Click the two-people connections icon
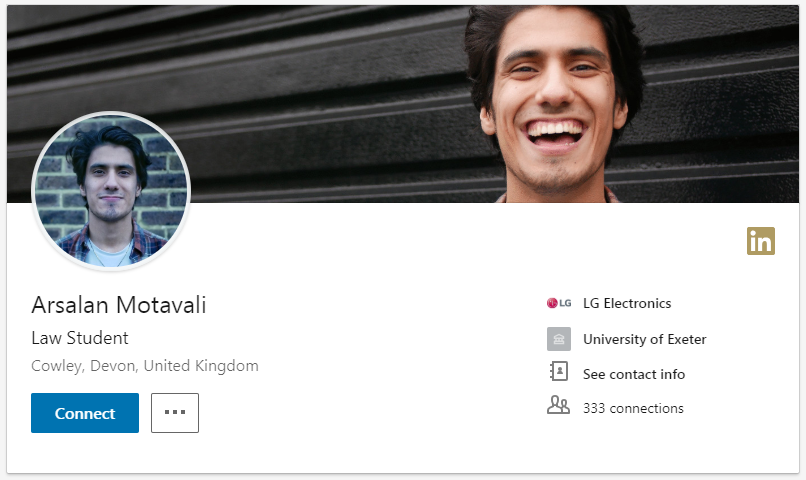The image size is (806, 480). click(558, 405)
